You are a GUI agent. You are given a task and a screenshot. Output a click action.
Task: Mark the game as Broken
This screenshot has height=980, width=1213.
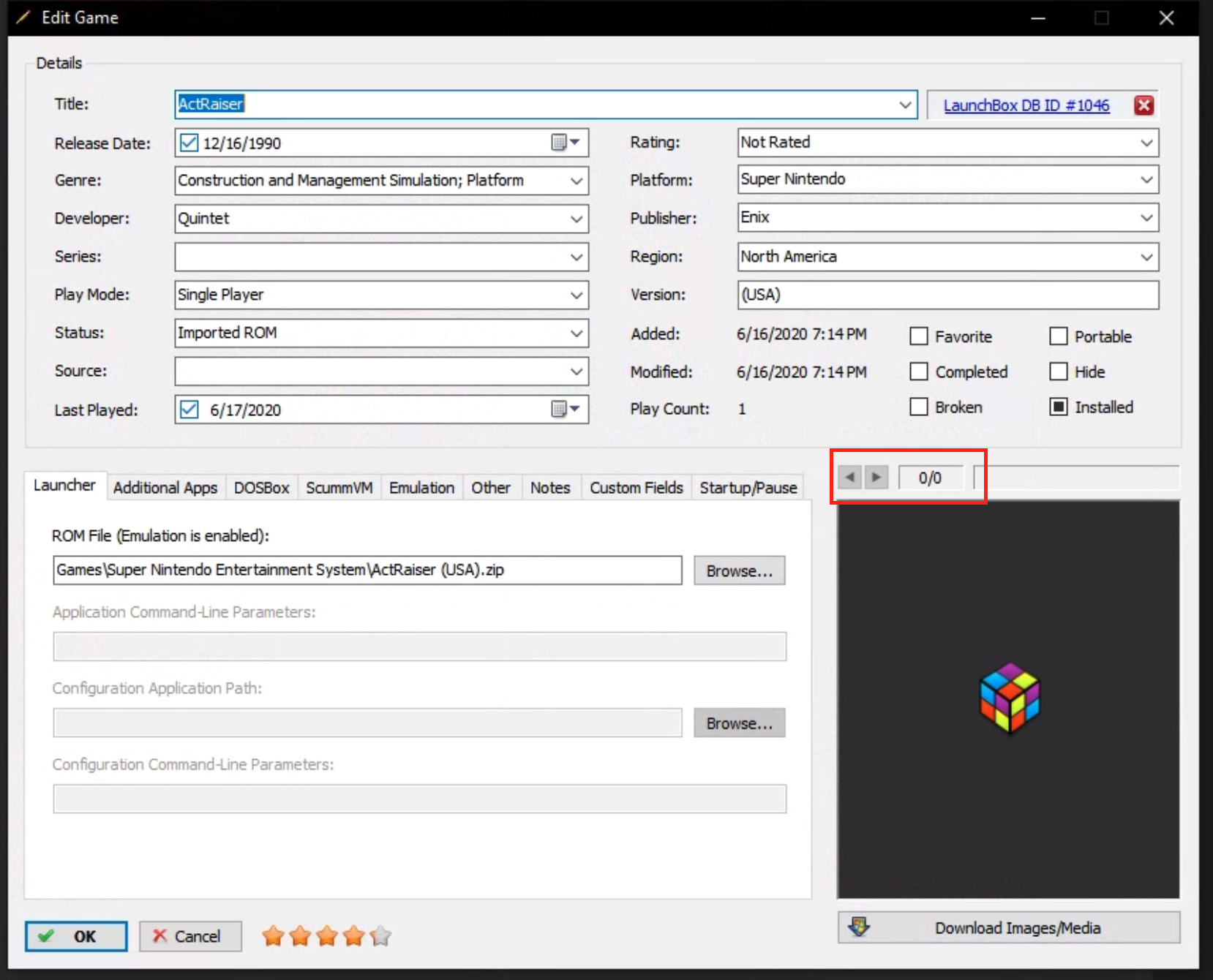[x=919, y=407]
